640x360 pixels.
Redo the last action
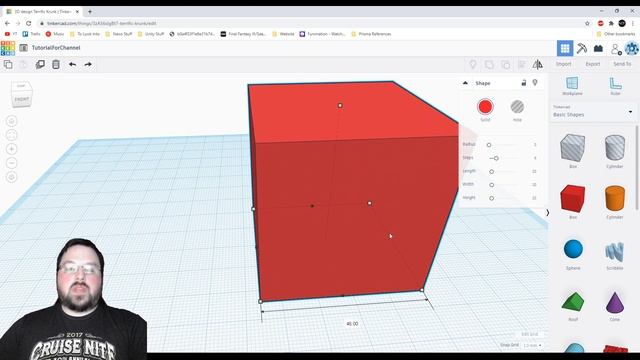point(88,64)
